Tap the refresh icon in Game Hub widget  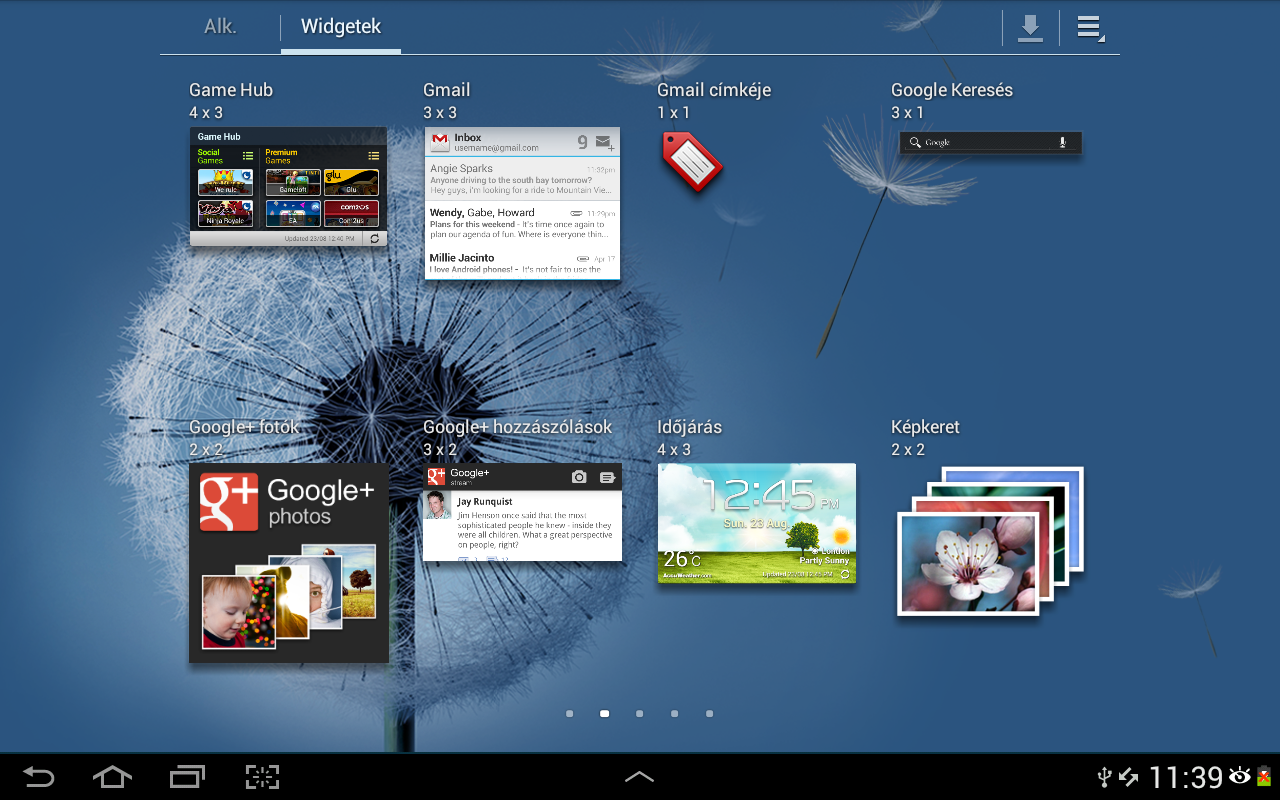click(375, 239)
